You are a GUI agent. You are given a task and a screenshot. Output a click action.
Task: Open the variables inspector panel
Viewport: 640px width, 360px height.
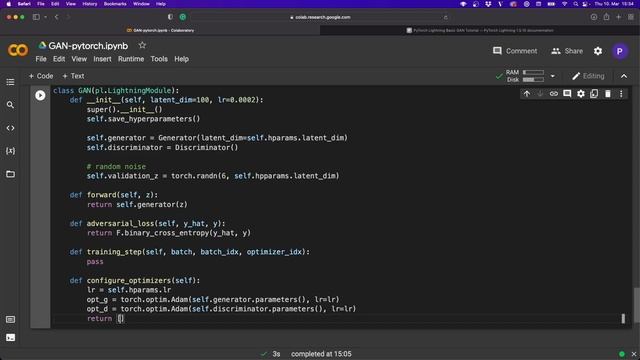tap(10, 151)
